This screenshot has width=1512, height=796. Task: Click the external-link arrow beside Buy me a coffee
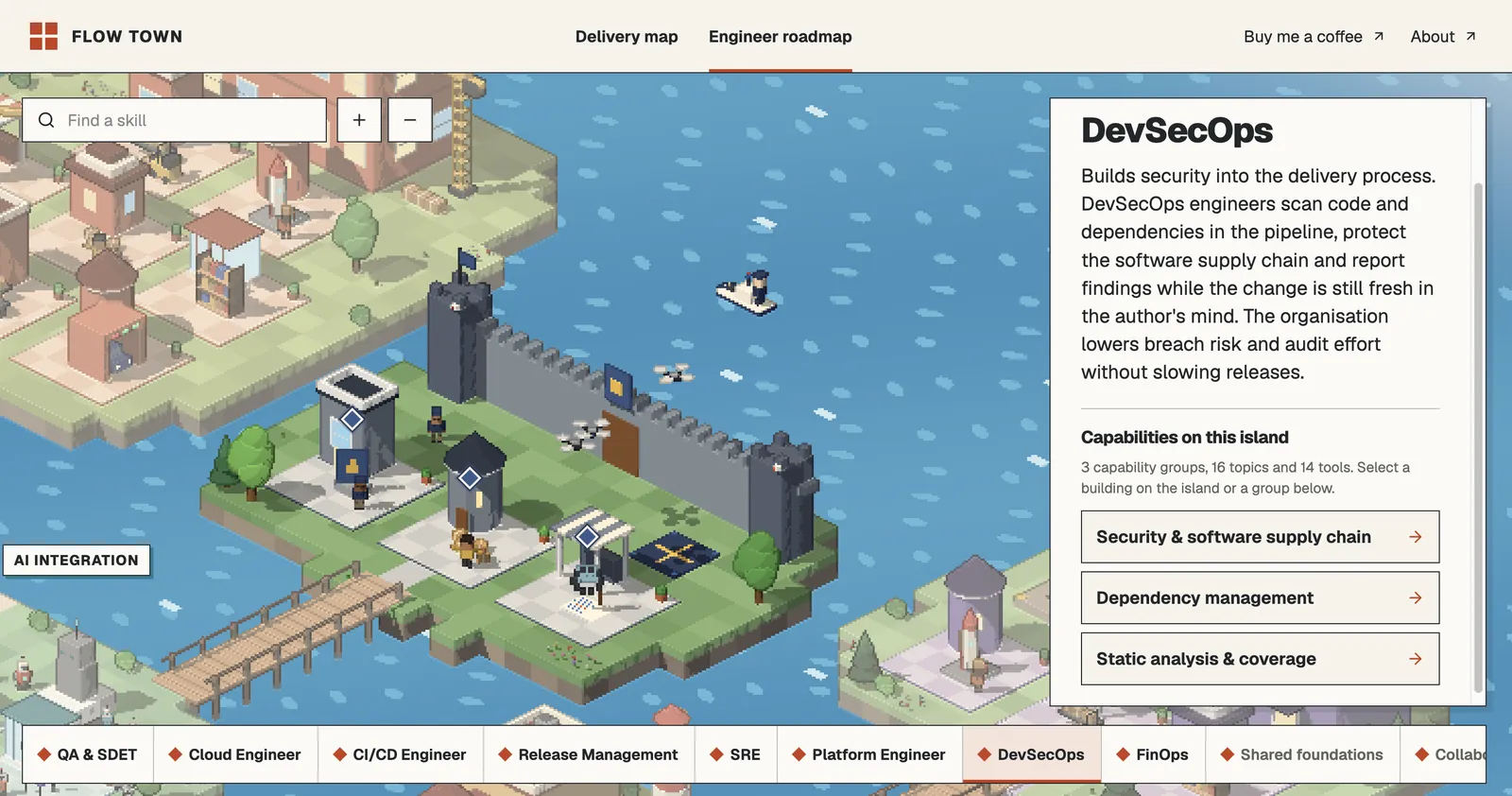coord(1379,36)
